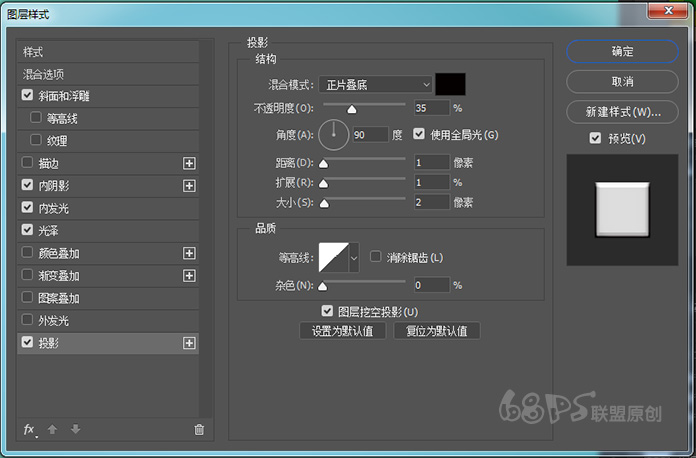This screenshot has height=458, width=696.
Task: Add another 颜色叠加 effect with plus icon
Action: (x=189, y=253)
